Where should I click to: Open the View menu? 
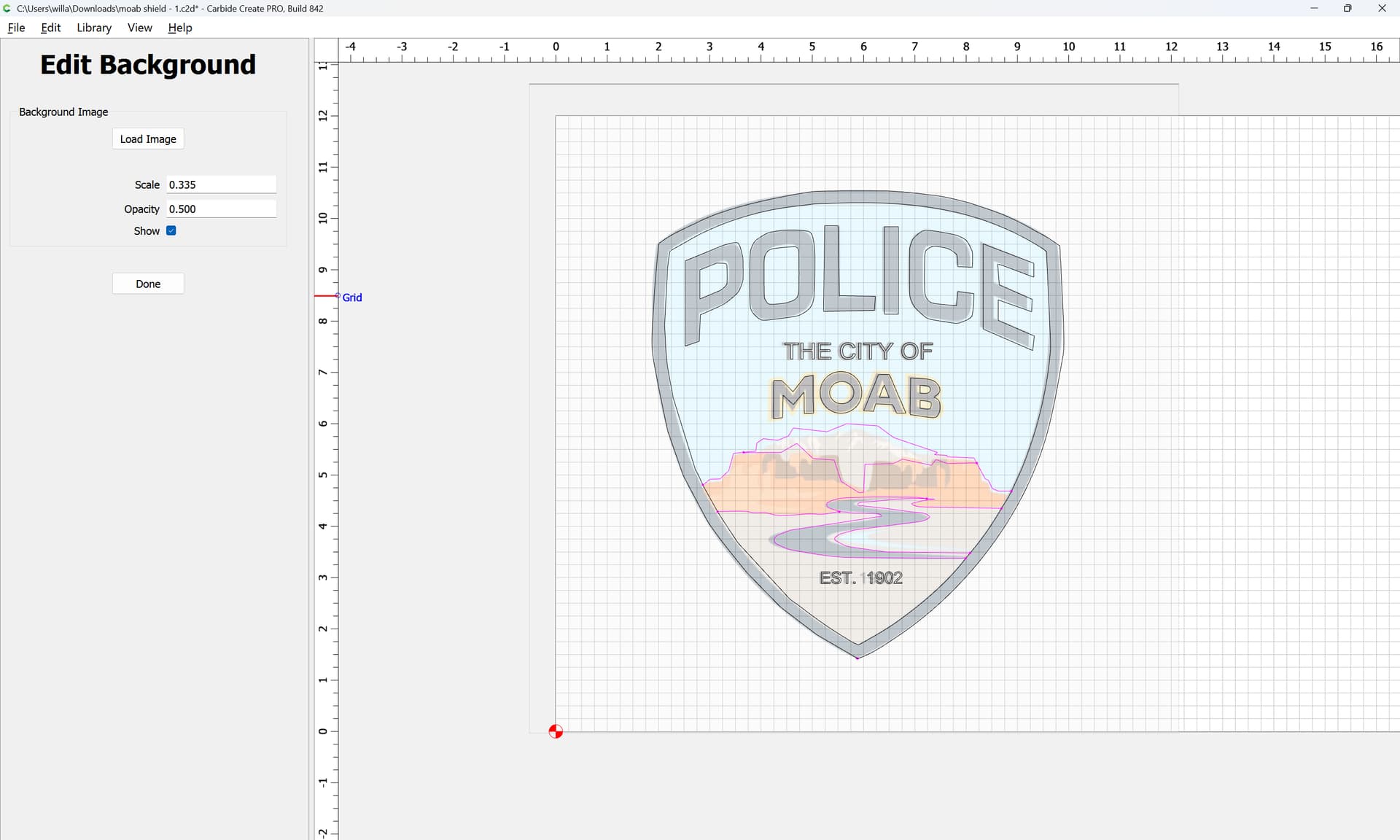(x=139, y=28)
